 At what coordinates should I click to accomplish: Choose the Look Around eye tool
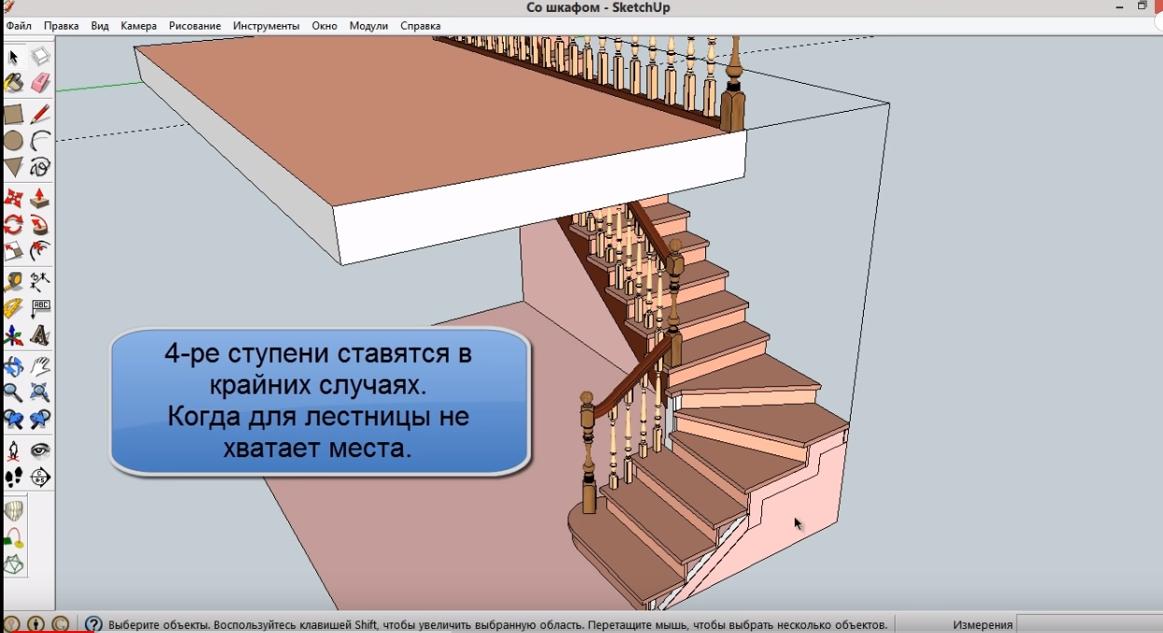click(40, 450)
